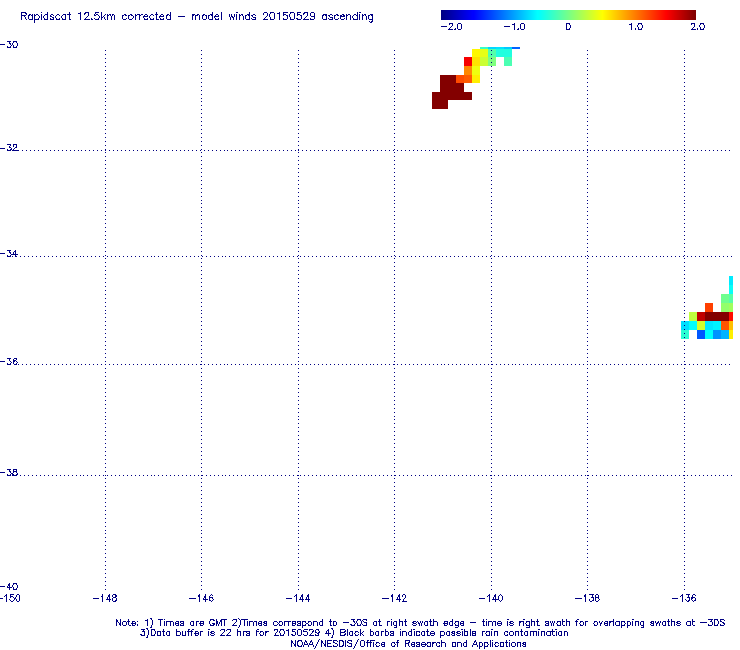Click the -34 latitude axis label
The width and height of the screenshot is (740, 650).
[x=9, y=254]
